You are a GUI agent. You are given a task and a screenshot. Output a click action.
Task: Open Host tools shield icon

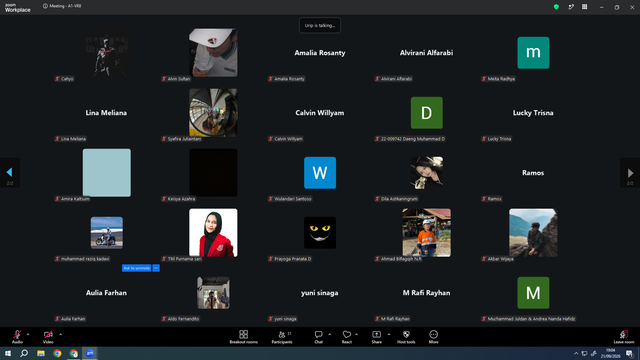(x=406, y=337)
